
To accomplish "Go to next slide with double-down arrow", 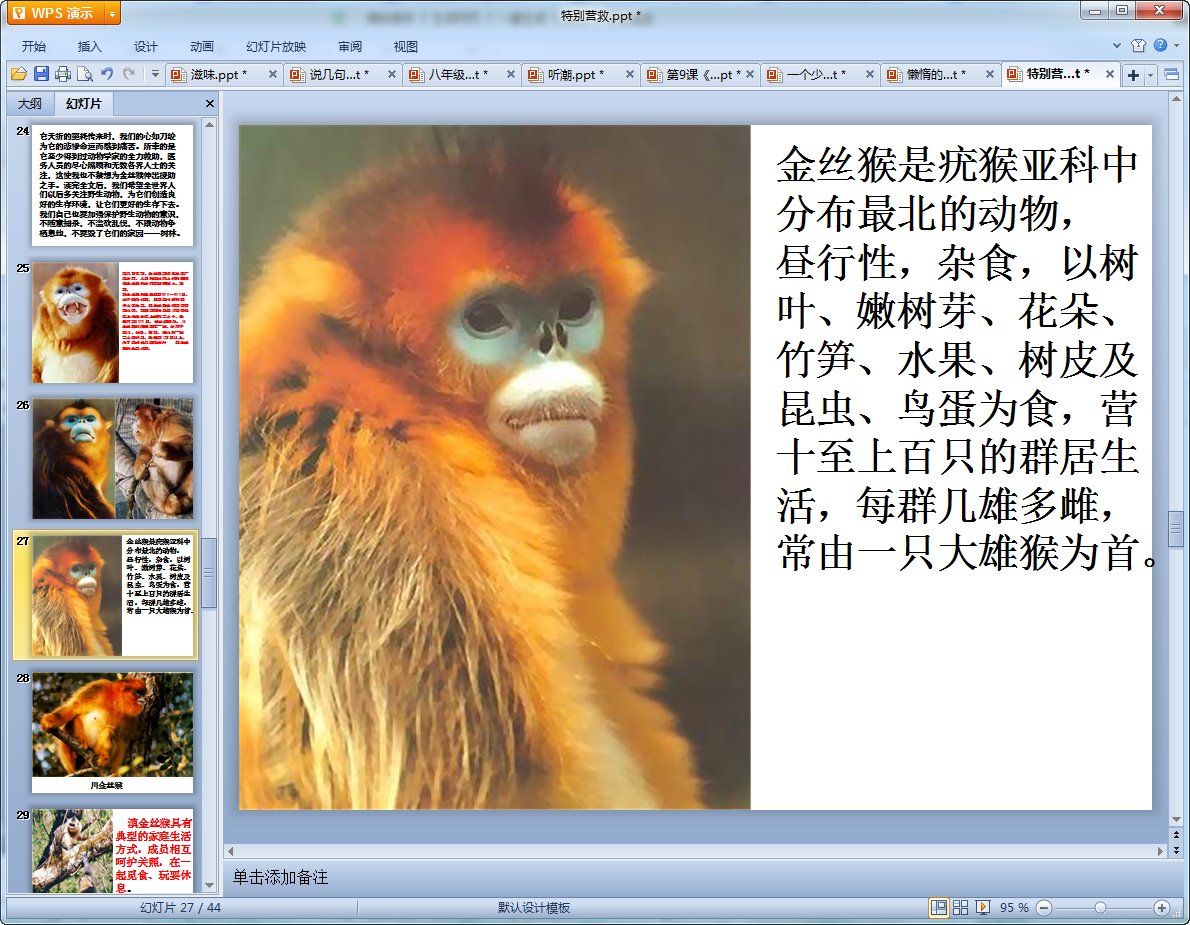I will tap(1176, 851).
